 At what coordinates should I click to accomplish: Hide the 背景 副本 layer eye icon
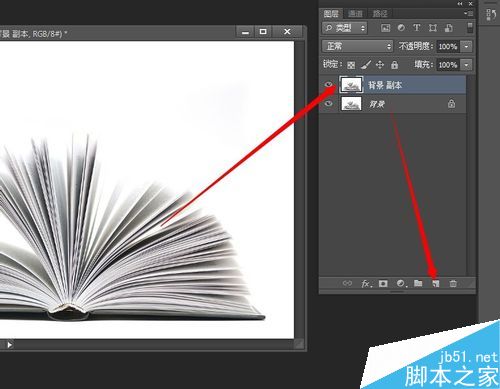[329, 85]
